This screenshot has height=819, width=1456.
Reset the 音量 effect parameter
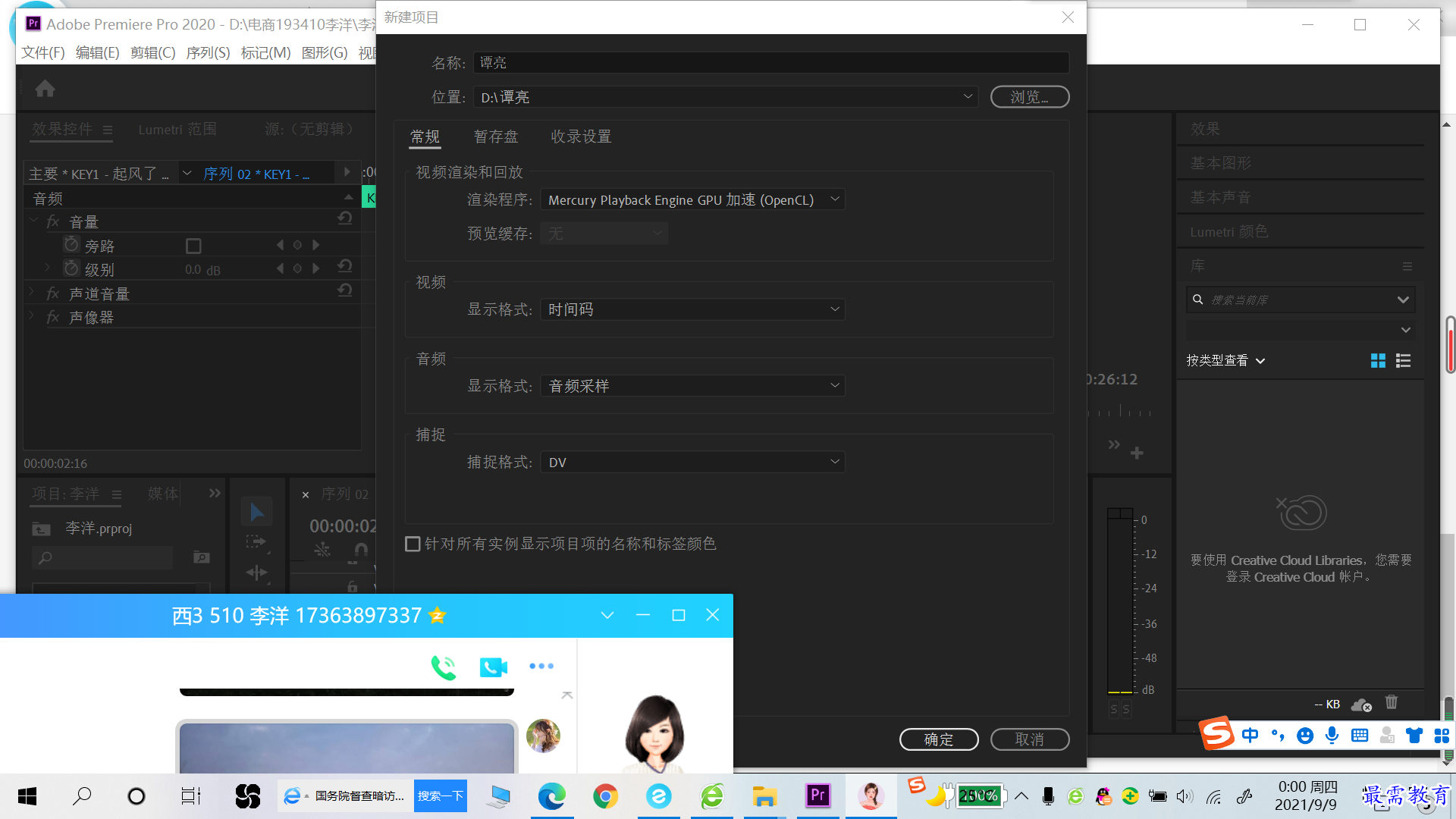345,218
